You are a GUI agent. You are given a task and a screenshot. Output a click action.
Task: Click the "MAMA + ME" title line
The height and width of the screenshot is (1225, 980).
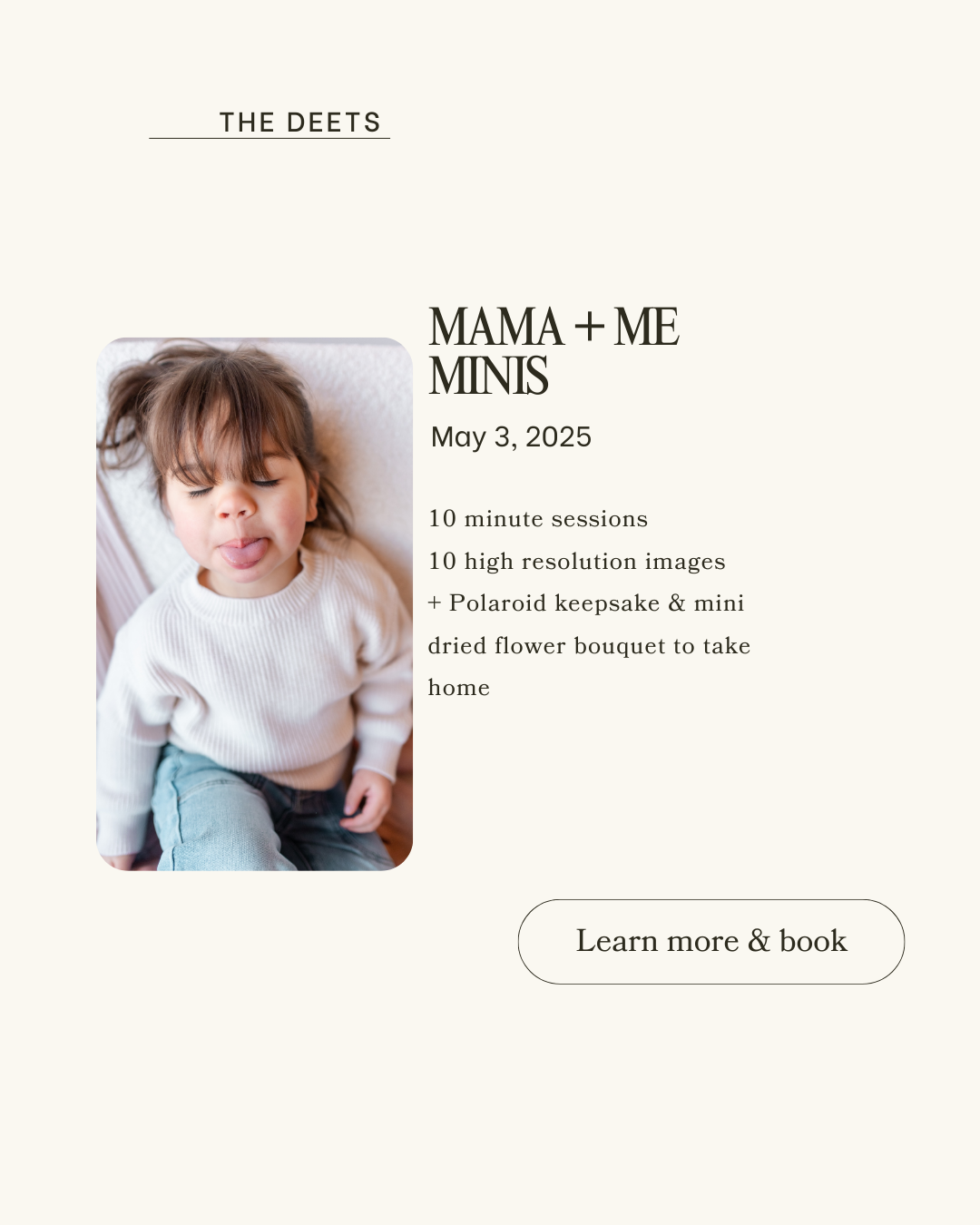click(x=554, y=327)
